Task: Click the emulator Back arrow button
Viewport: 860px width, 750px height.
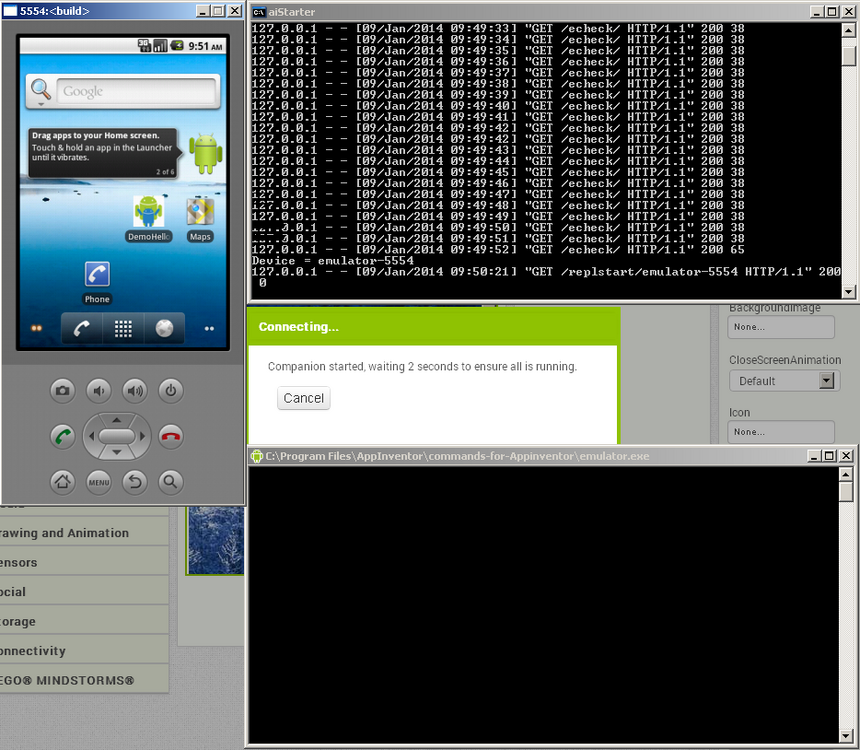Action: coord(135,482)
